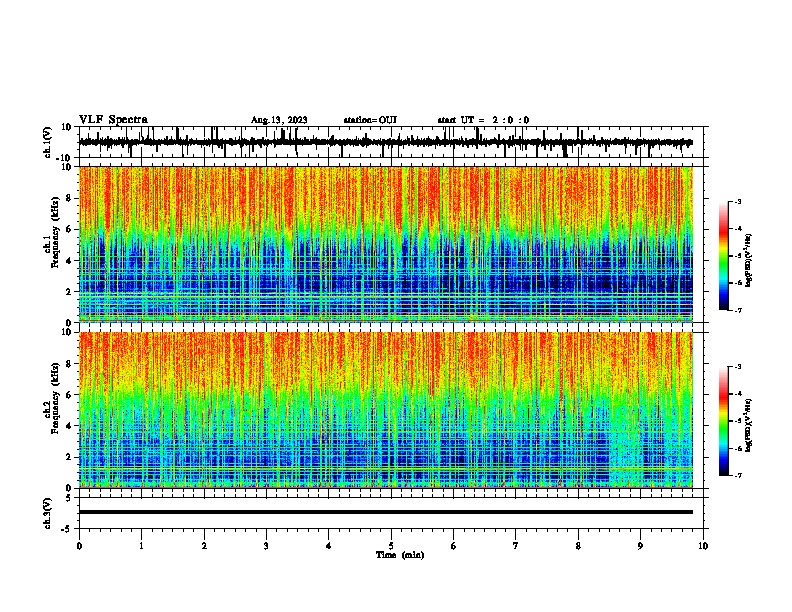Click the ch.2 colorbar 'log(PSD)' label

[x=749, y=425]
